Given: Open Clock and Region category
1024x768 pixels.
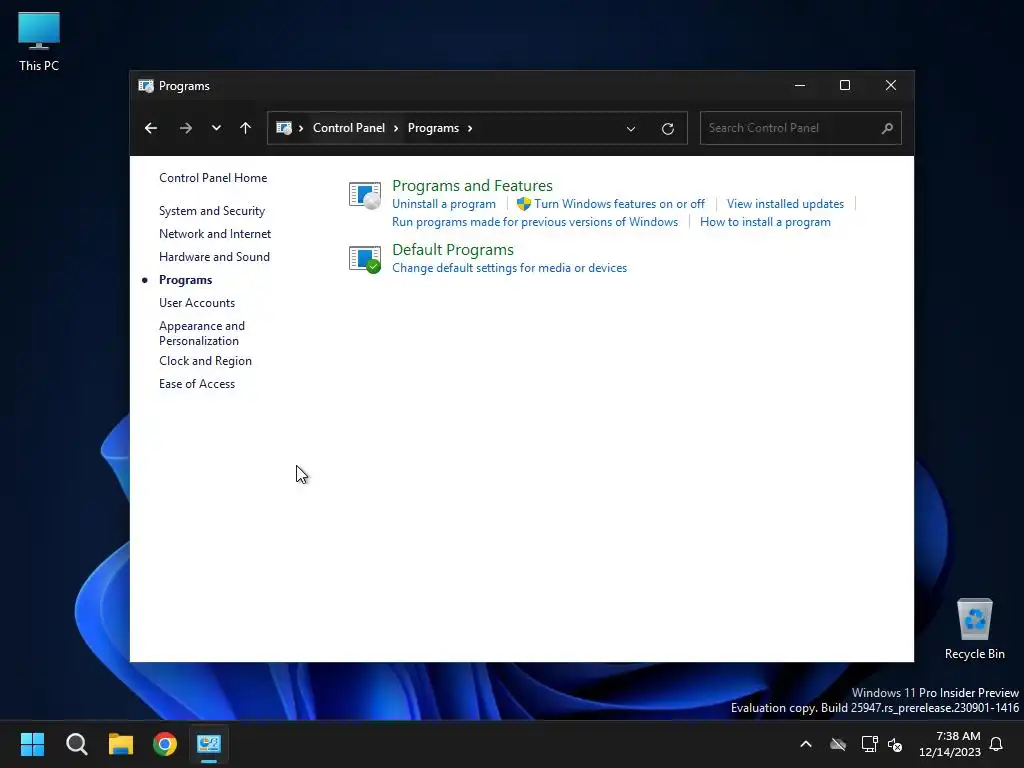Looking at the screenshot, I should point(205,361).
